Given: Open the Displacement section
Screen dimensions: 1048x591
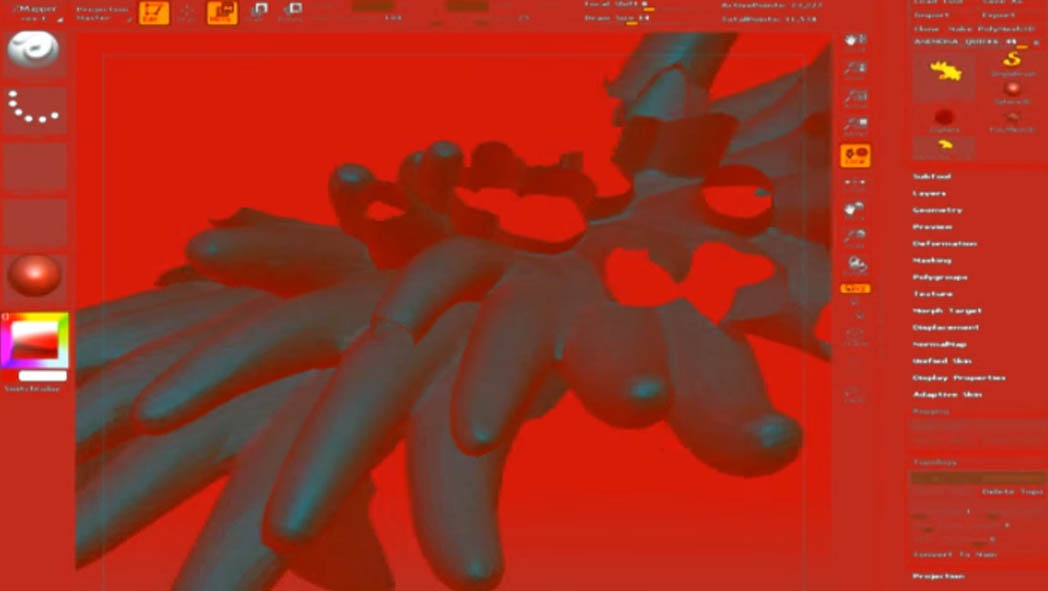Looking at the screenshot, I should pos(946,328).
